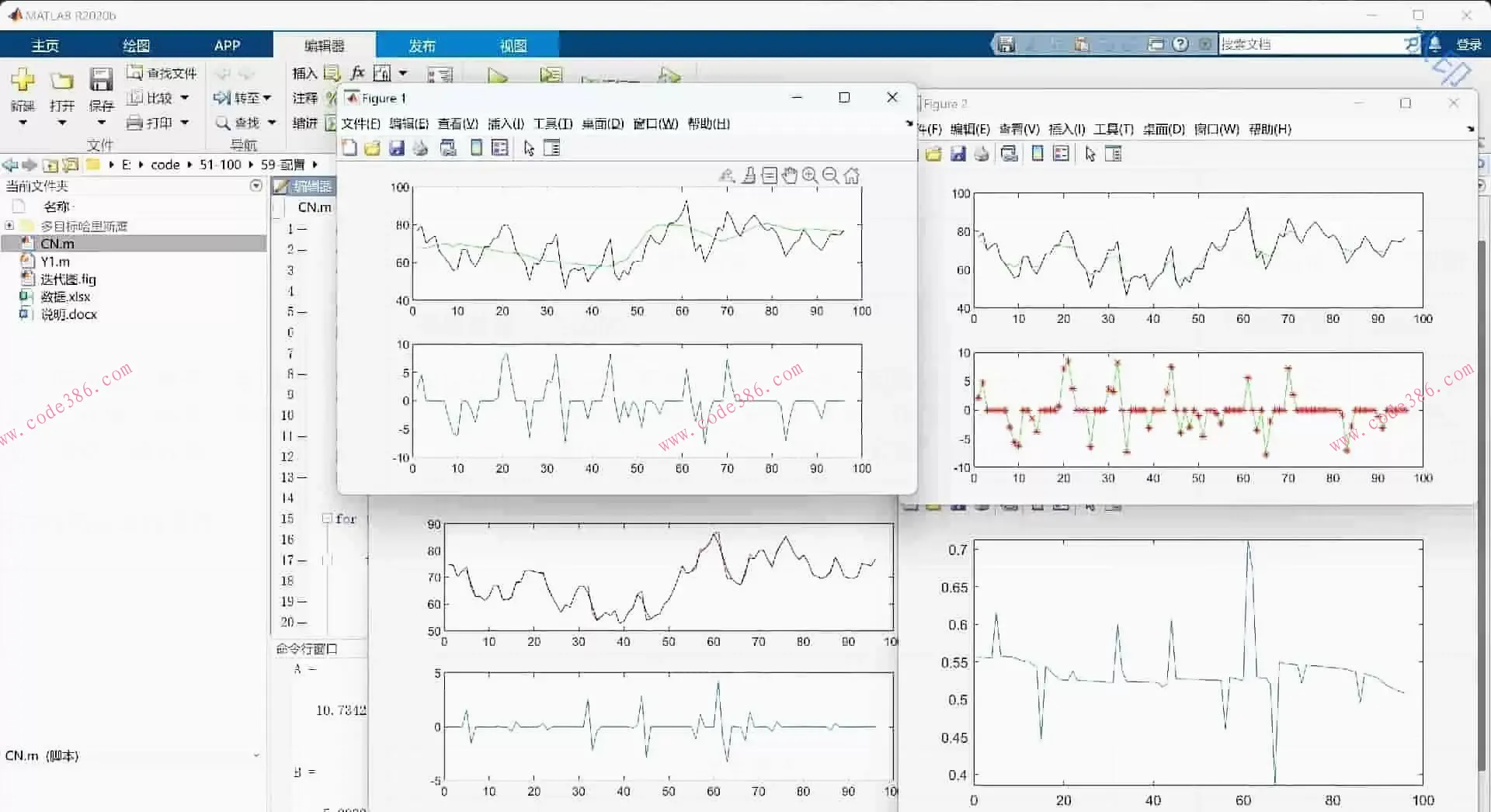Screen dimensions: 1491x812
Task: Open the help question mark icon near search
Action: 1180,44
